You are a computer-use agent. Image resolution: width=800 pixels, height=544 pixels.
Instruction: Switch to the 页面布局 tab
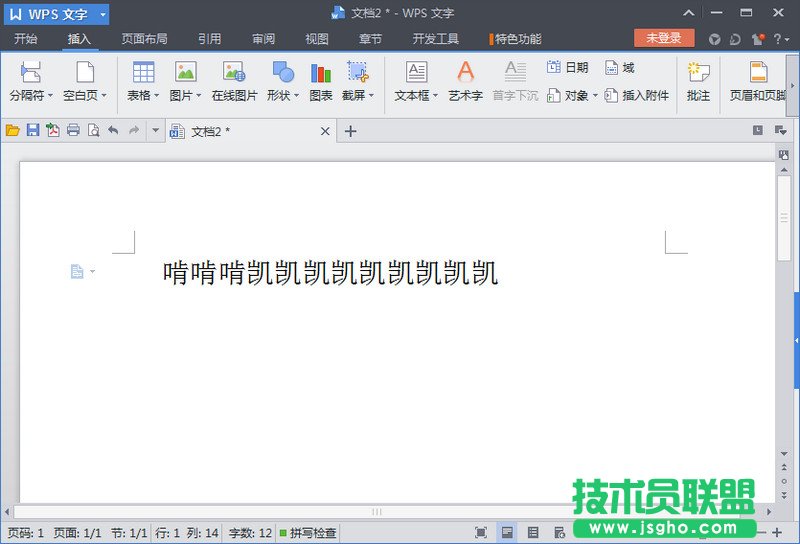[x=144, y=39]
